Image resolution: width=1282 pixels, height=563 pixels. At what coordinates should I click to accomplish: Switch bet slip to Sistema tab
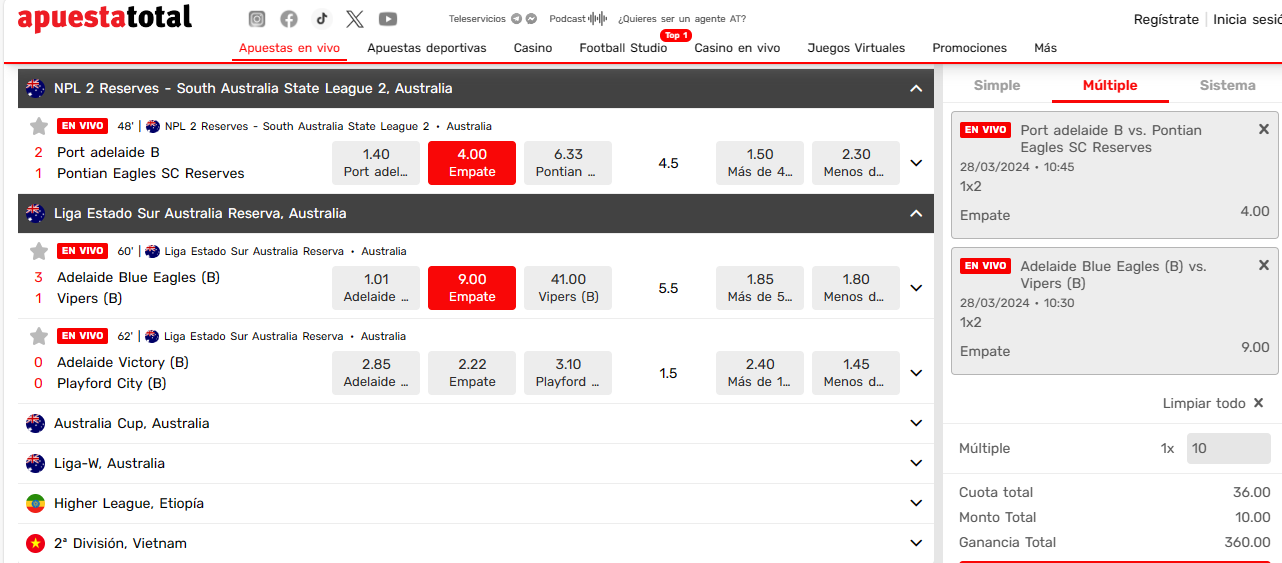pos(1227,85)
